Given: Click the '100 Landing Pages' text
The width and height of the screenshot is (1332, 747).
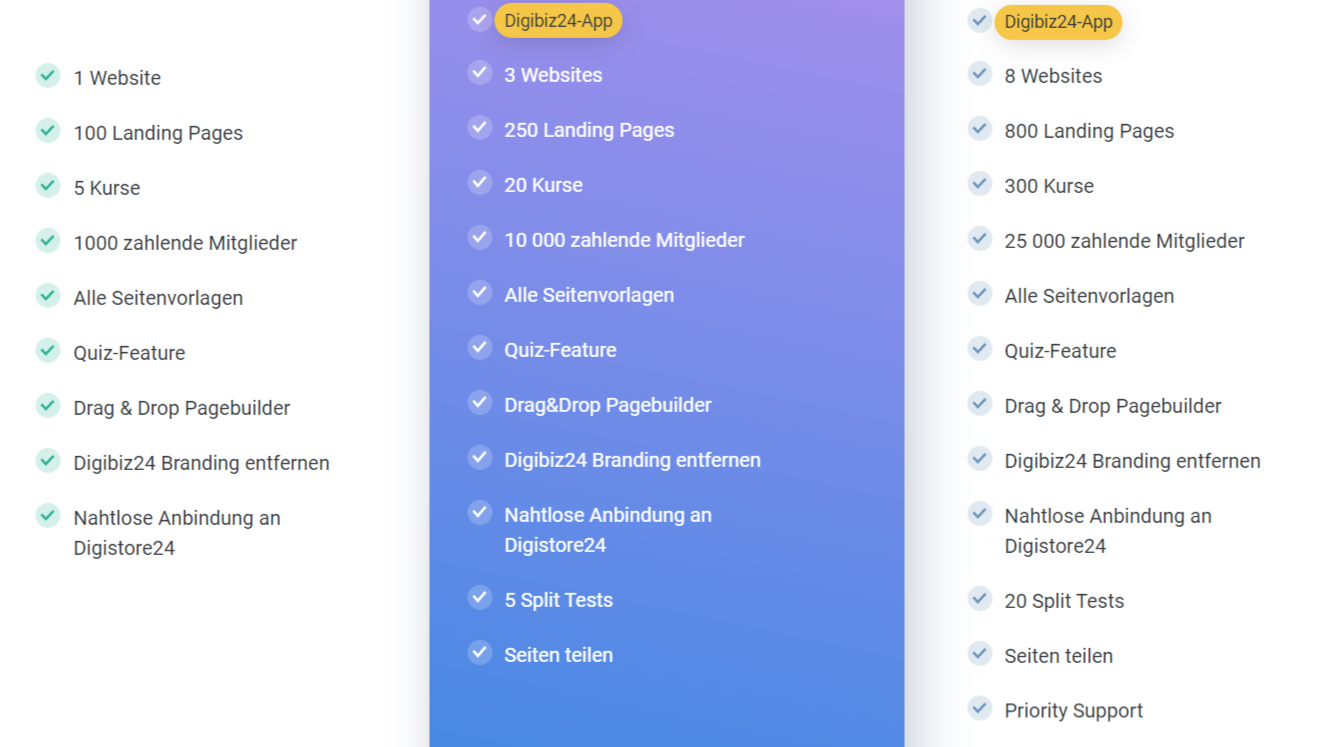Looking at the screenshot, I should 158,133.
